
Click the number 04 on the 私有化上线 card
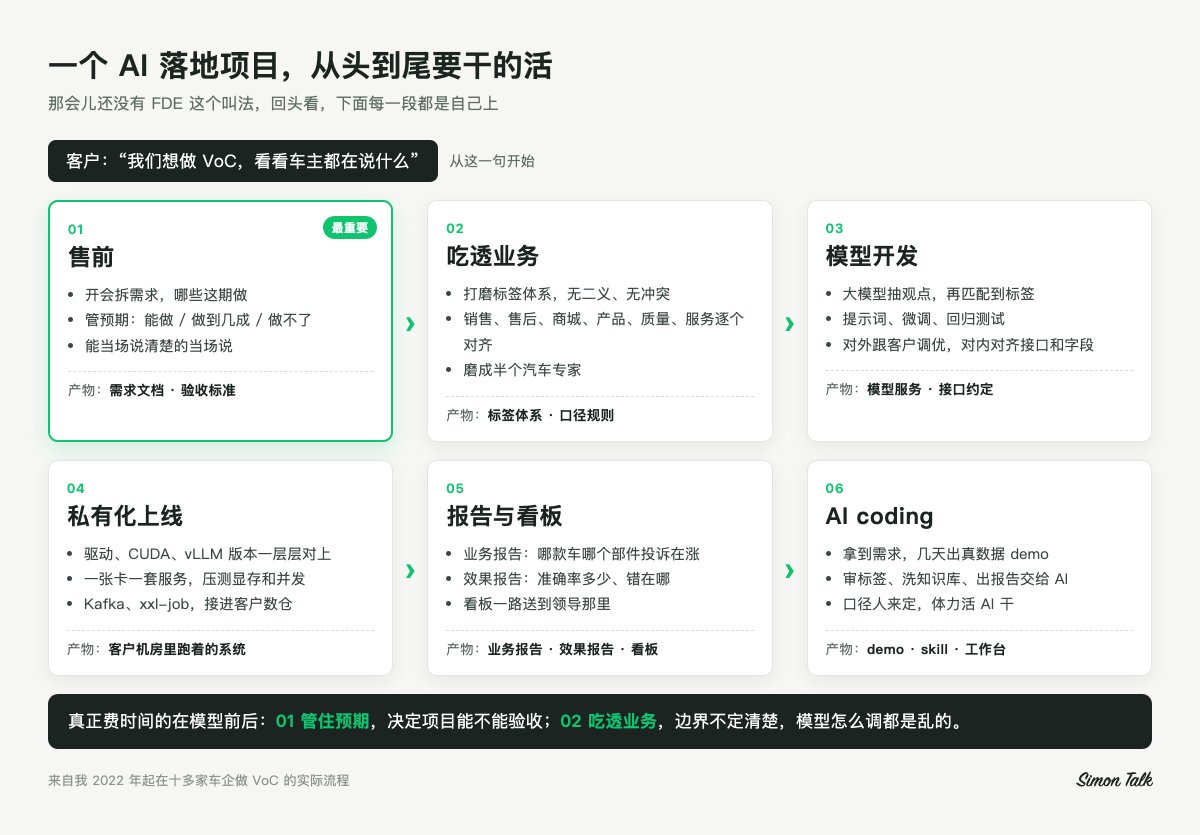coord(76,489)
